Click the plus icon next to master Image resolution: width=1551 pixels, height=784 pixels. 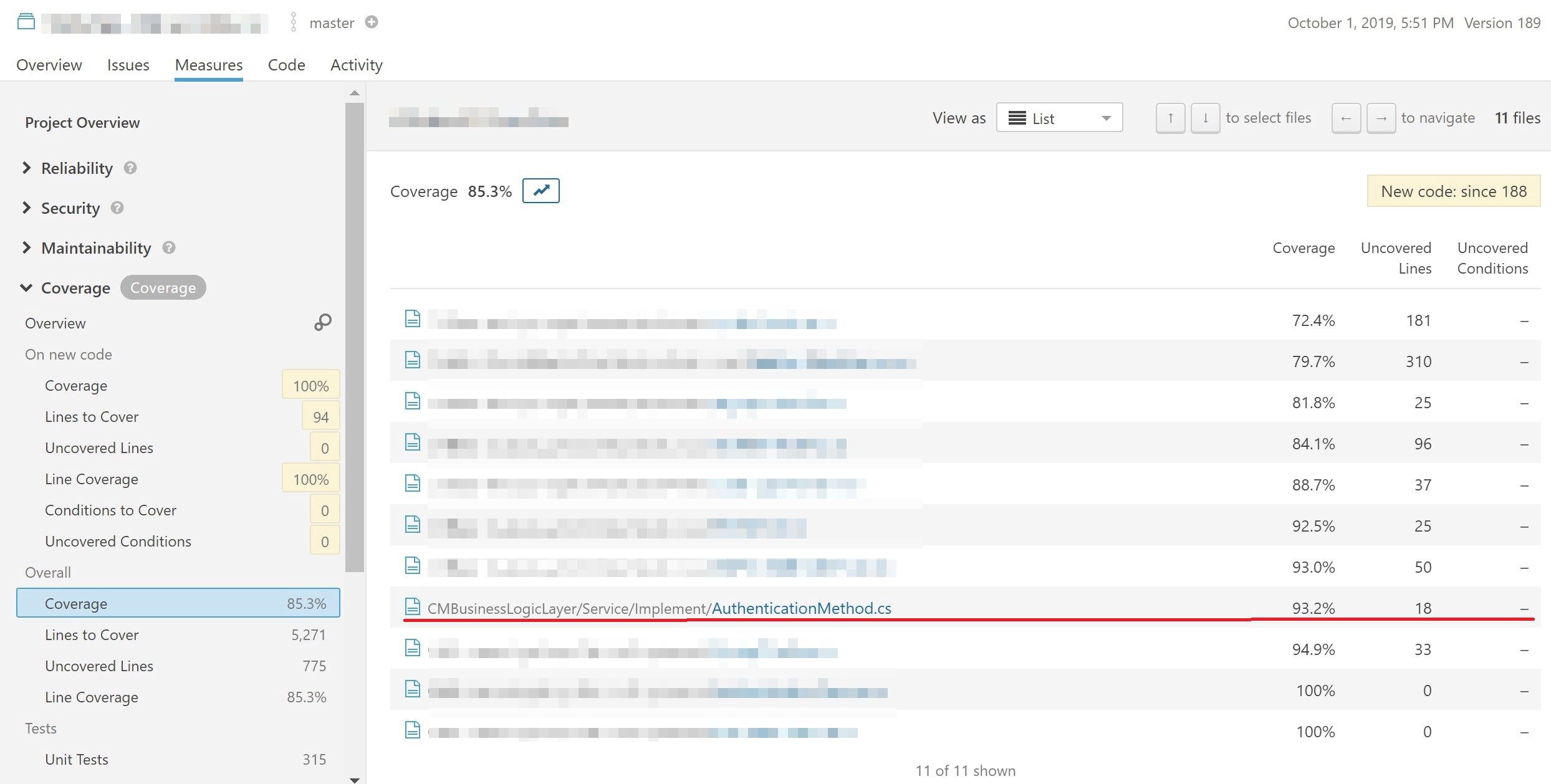(x=372, y=22)
